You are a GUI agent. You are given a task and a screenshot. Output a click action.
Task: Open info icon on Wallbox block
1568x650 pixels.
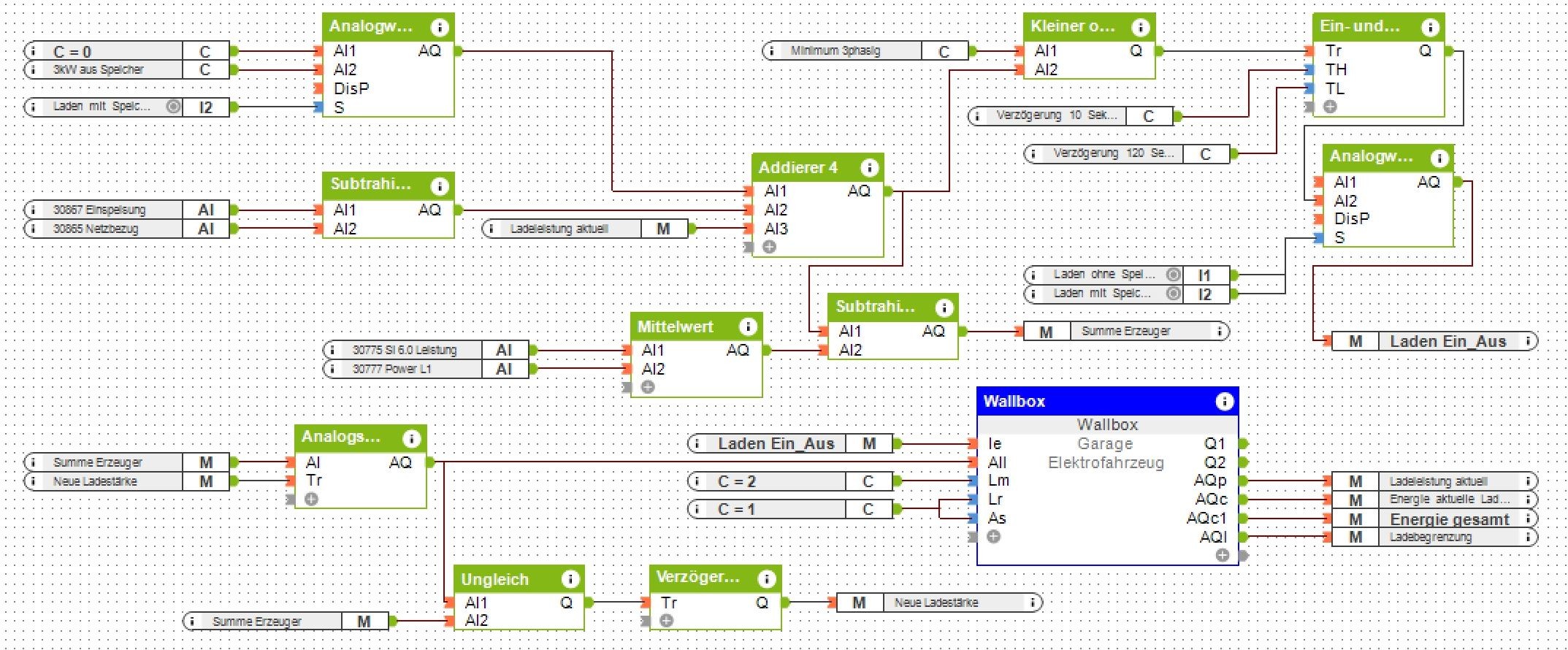pos(1224,401)
